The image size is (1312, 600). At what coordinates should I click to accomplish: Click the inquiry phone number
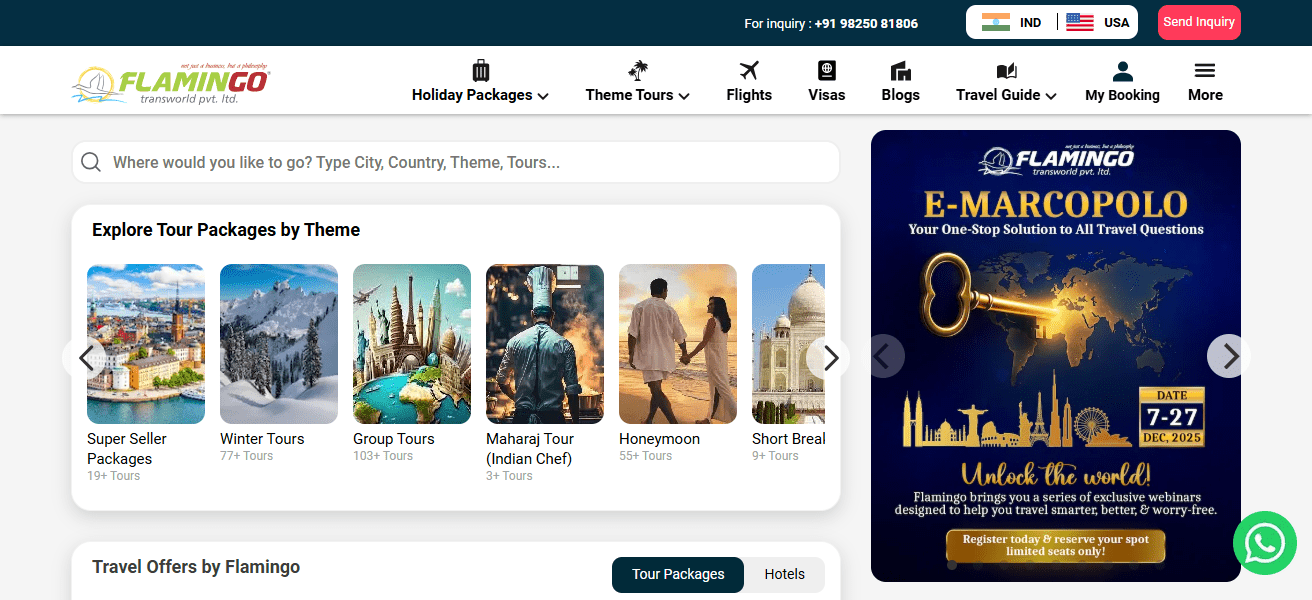(x=866, y=23)
